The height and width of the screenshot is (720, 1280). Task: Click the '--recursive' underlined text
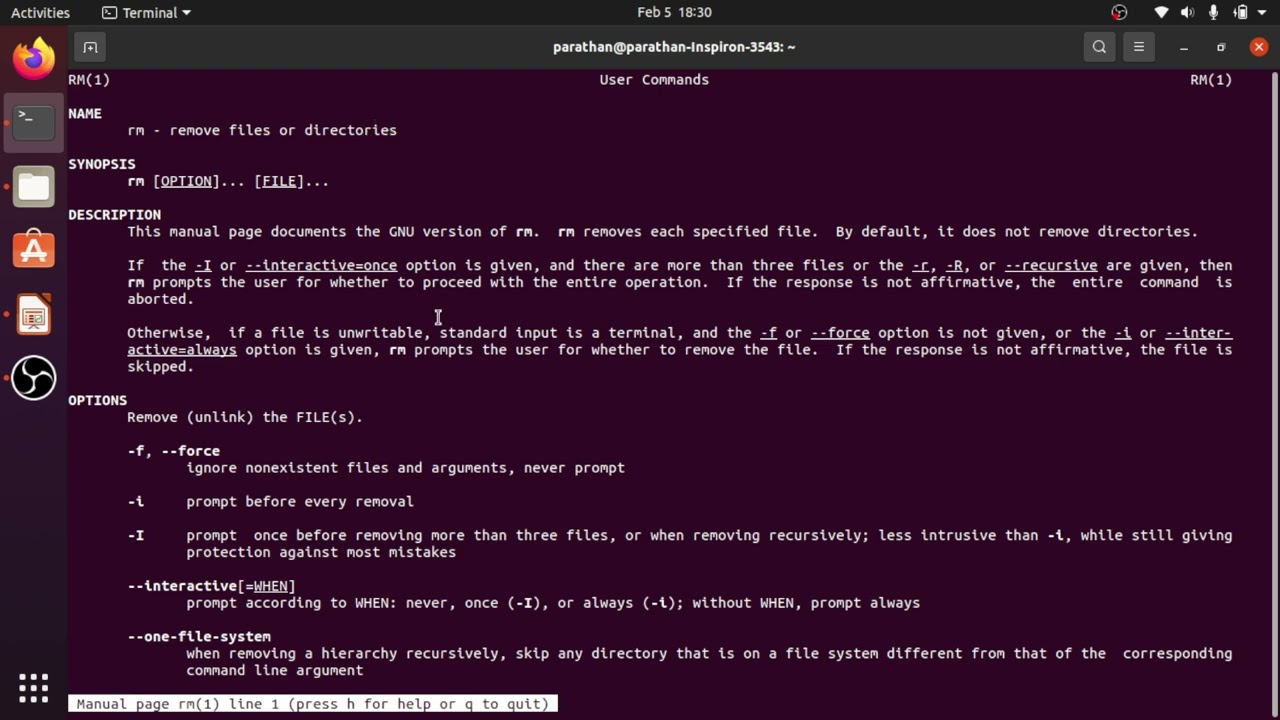(1051, 266)
